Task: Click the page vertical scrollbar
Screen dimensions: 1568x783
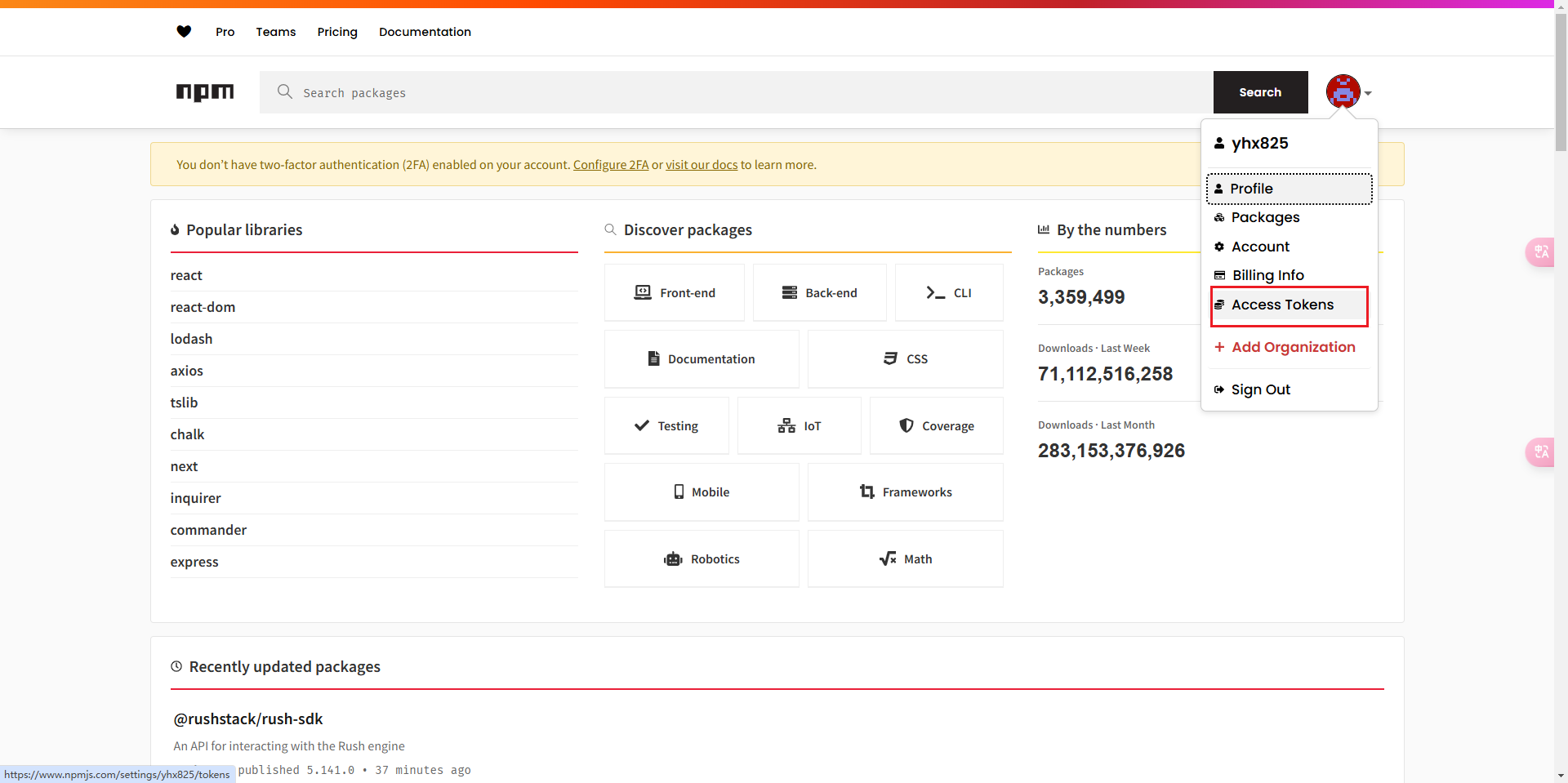Action: pyautogui.click(x=1561, y=82)
